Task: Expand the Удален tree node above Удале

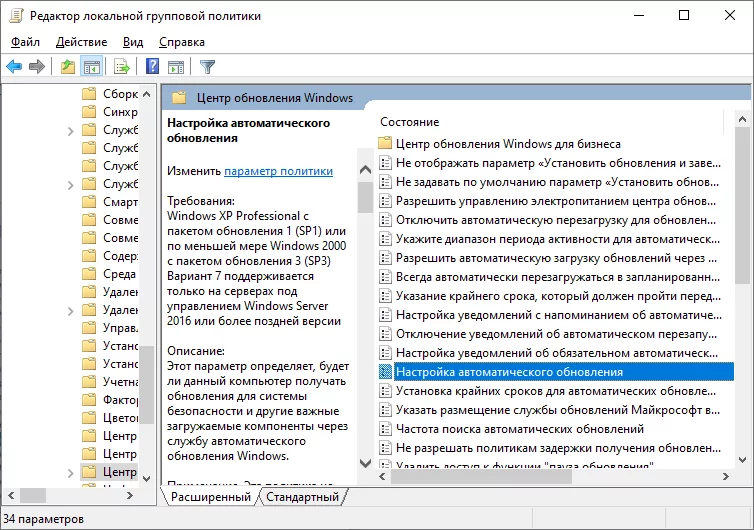Action: [x=70, y=292]
